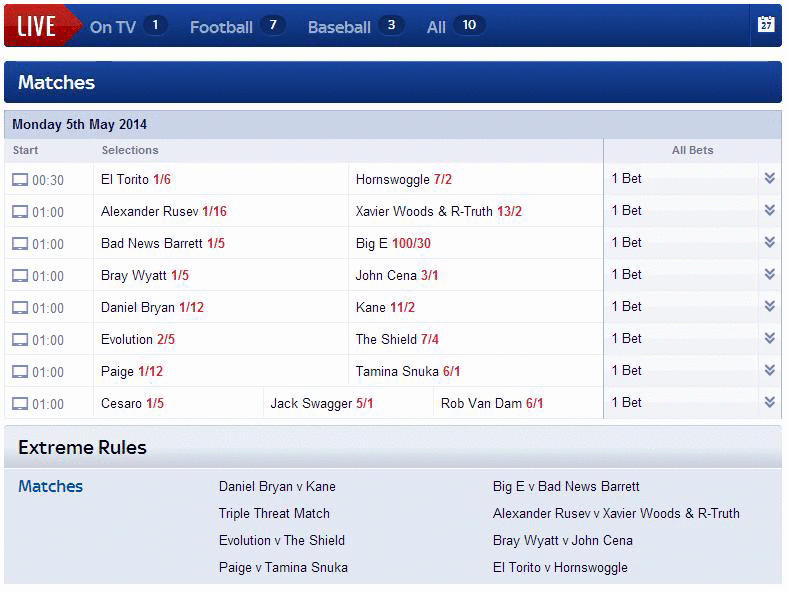Open the calendar icon in top bar
The image size is (788, 592).
[765, 24]
